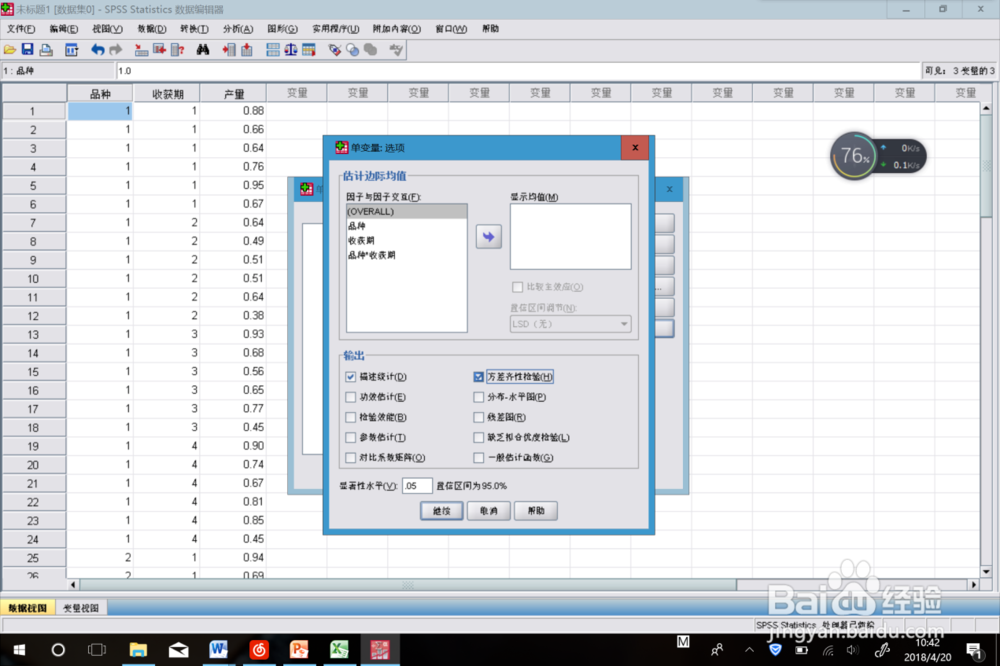Check the 缺乏拟合优度检验(L) checkbox
Screen dimensions: 1000x666
(x=478, y=437)
